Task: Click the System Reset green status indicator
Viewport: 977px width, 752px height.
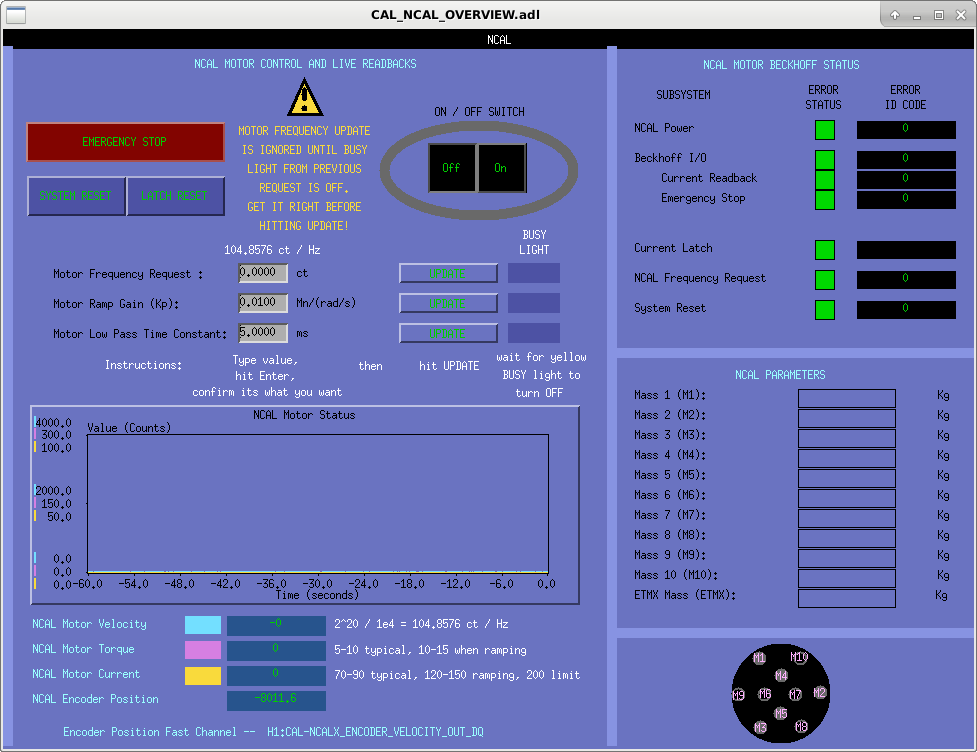Action: [x=825, y=310]
